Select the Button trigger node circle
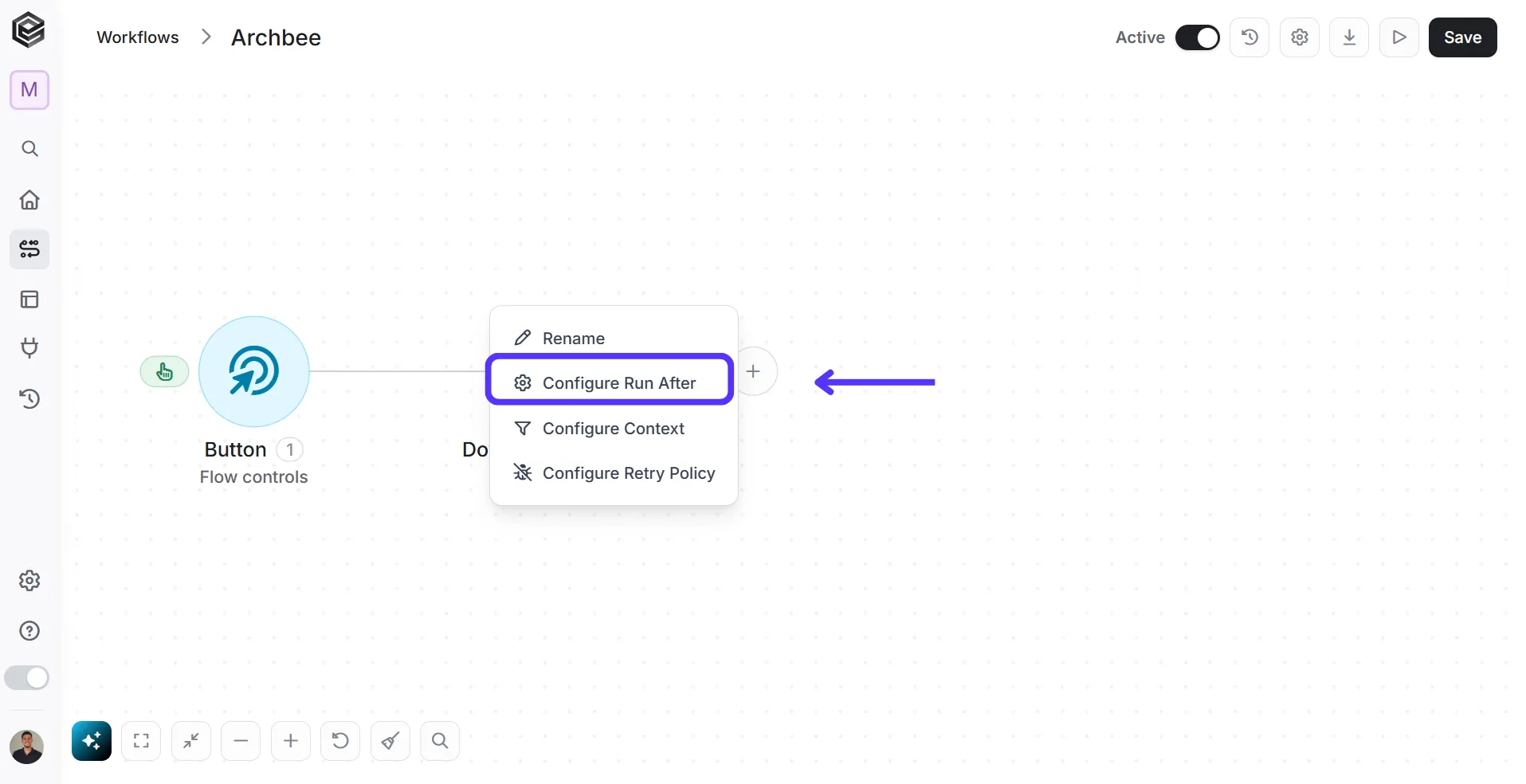Image resolution: width=1526 pixels, height=784 pixels. coord(254,371)
